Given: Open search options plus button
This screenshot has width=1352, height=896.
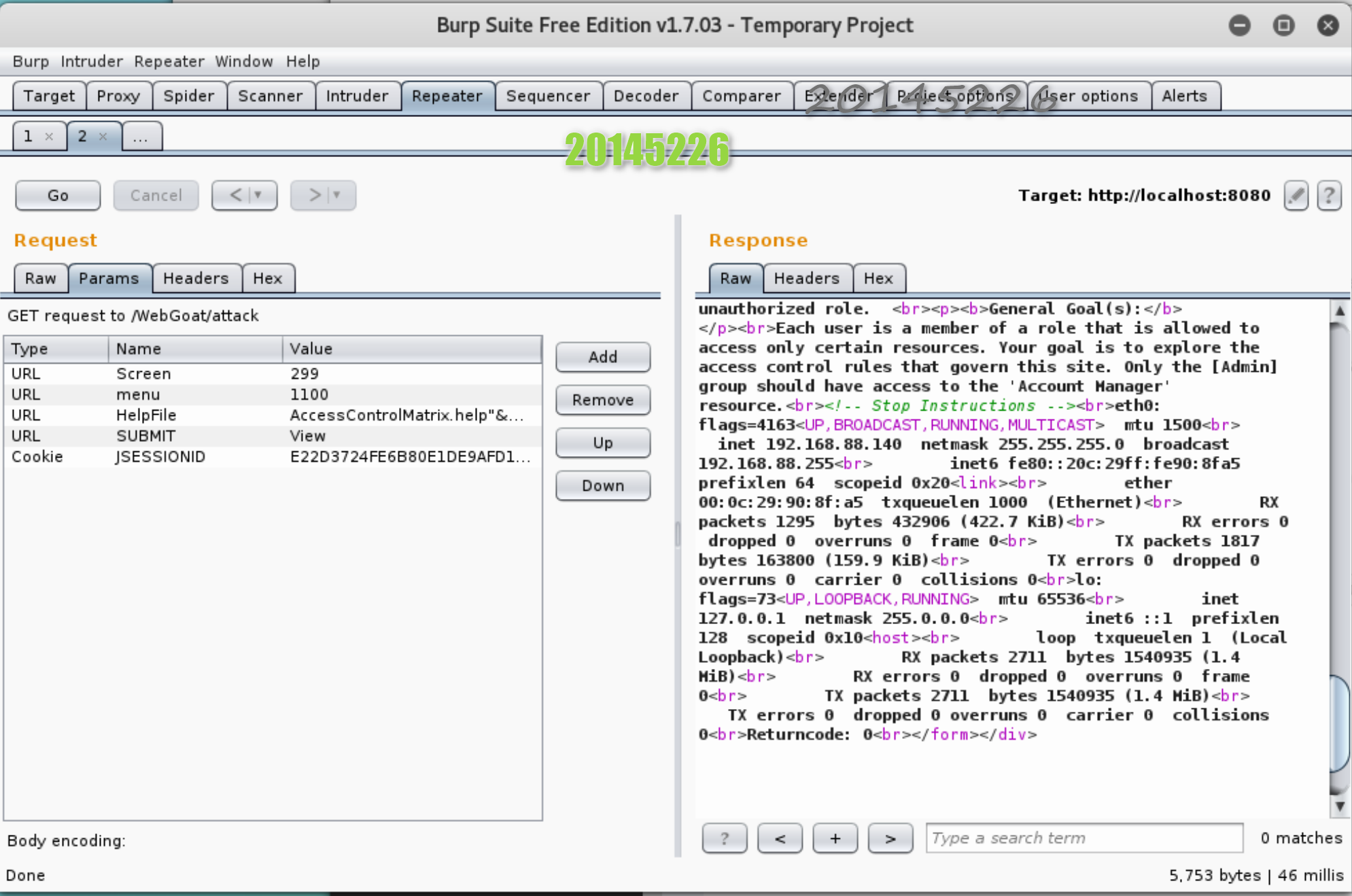Looking at the screenshot, I should point(835,838).
